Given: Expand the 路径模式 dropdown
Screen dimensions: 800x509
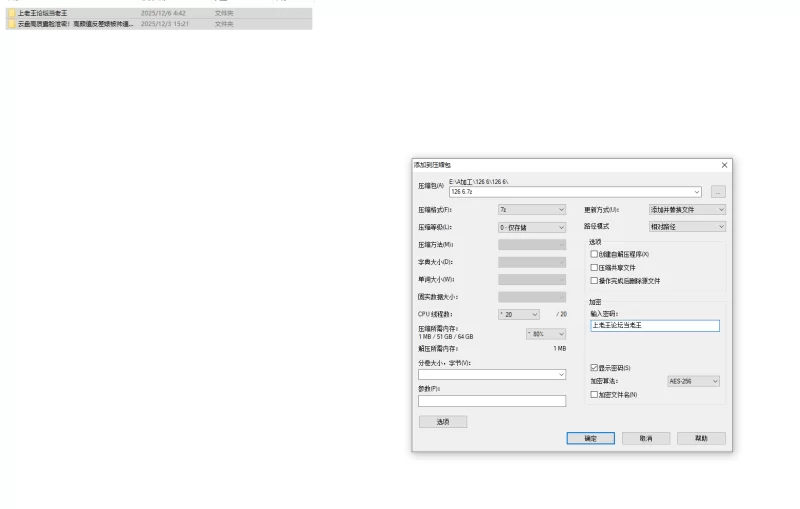Looking at the screenshot, I should click(687, 227).
